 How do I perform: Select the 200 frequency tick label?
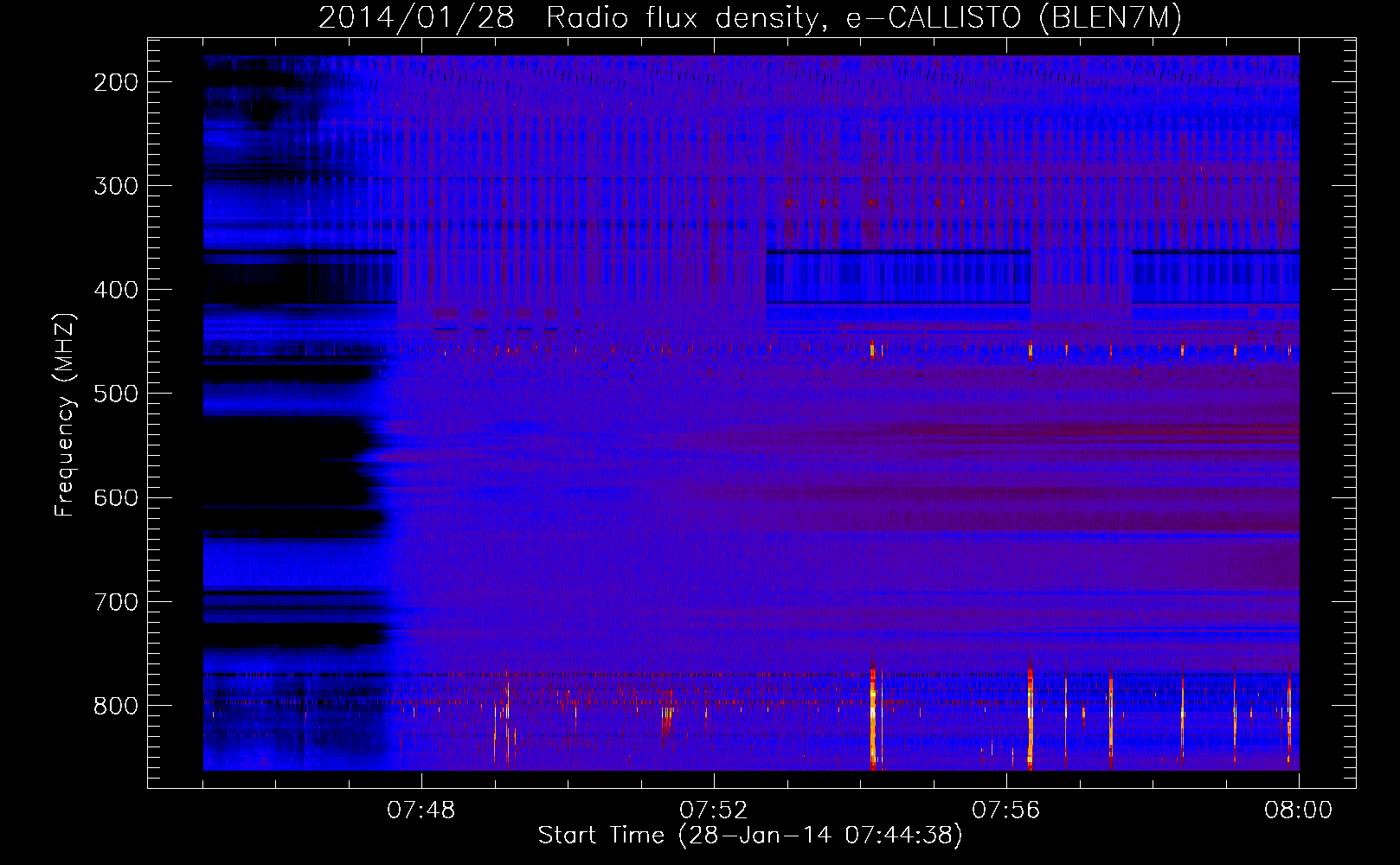click(x=116, y=82)
